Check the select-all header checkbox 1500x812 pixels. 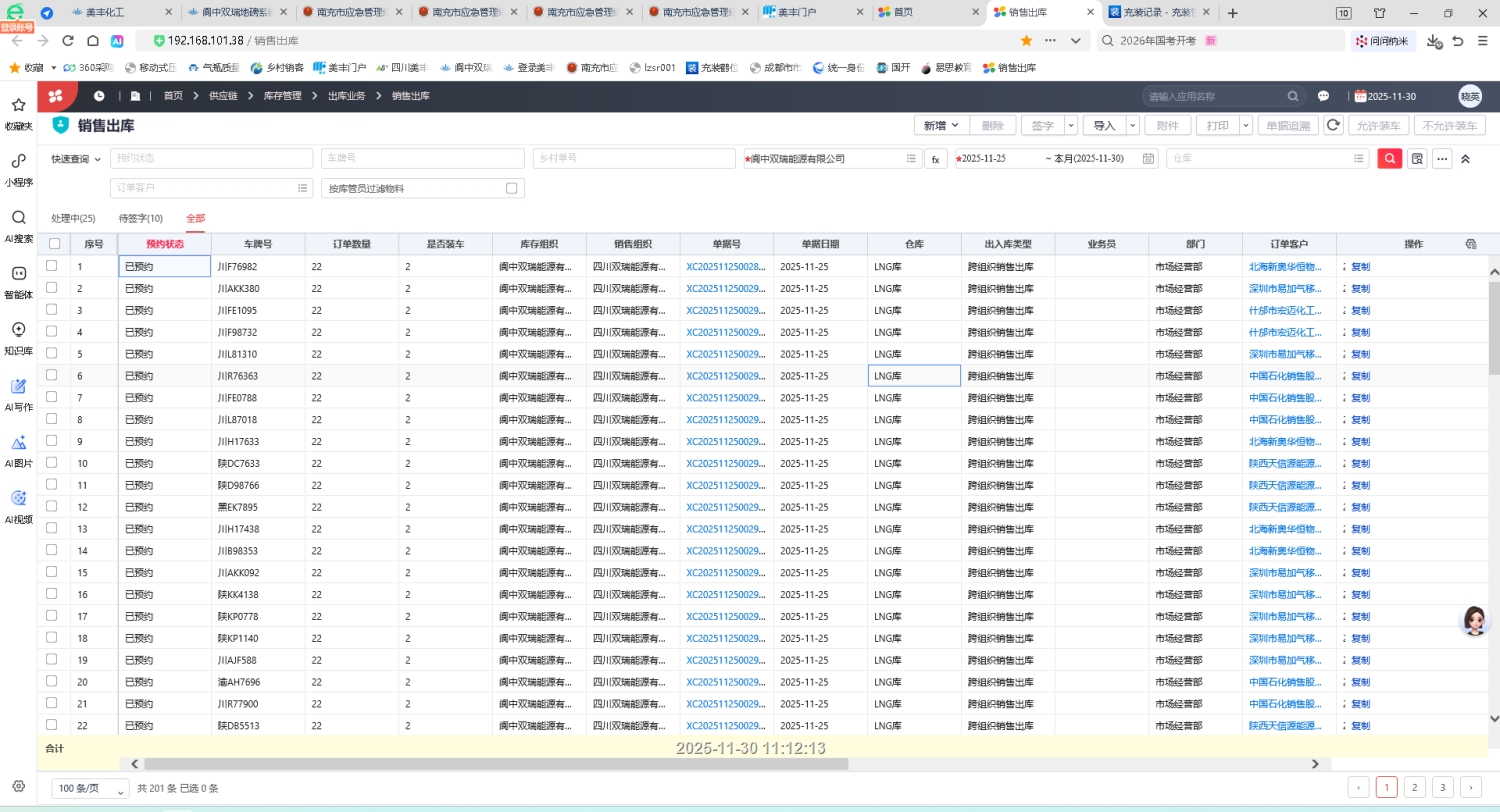[54, 244]
